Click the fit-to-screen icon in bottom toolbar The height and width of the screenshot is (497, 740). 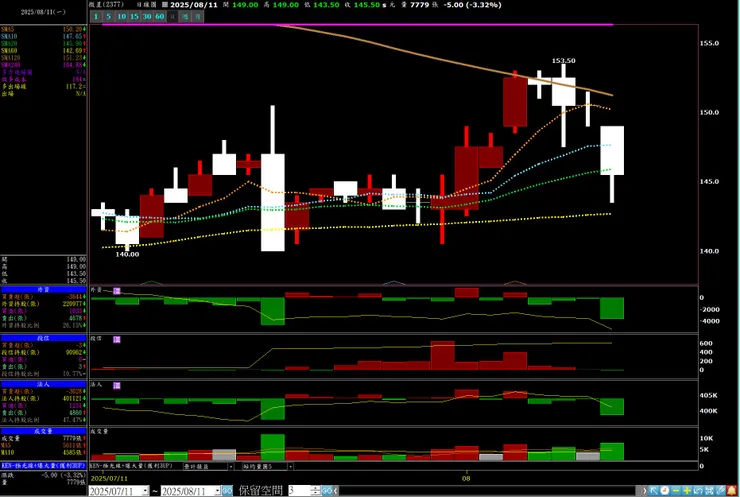pyautogui.click(x=709, y=491)
